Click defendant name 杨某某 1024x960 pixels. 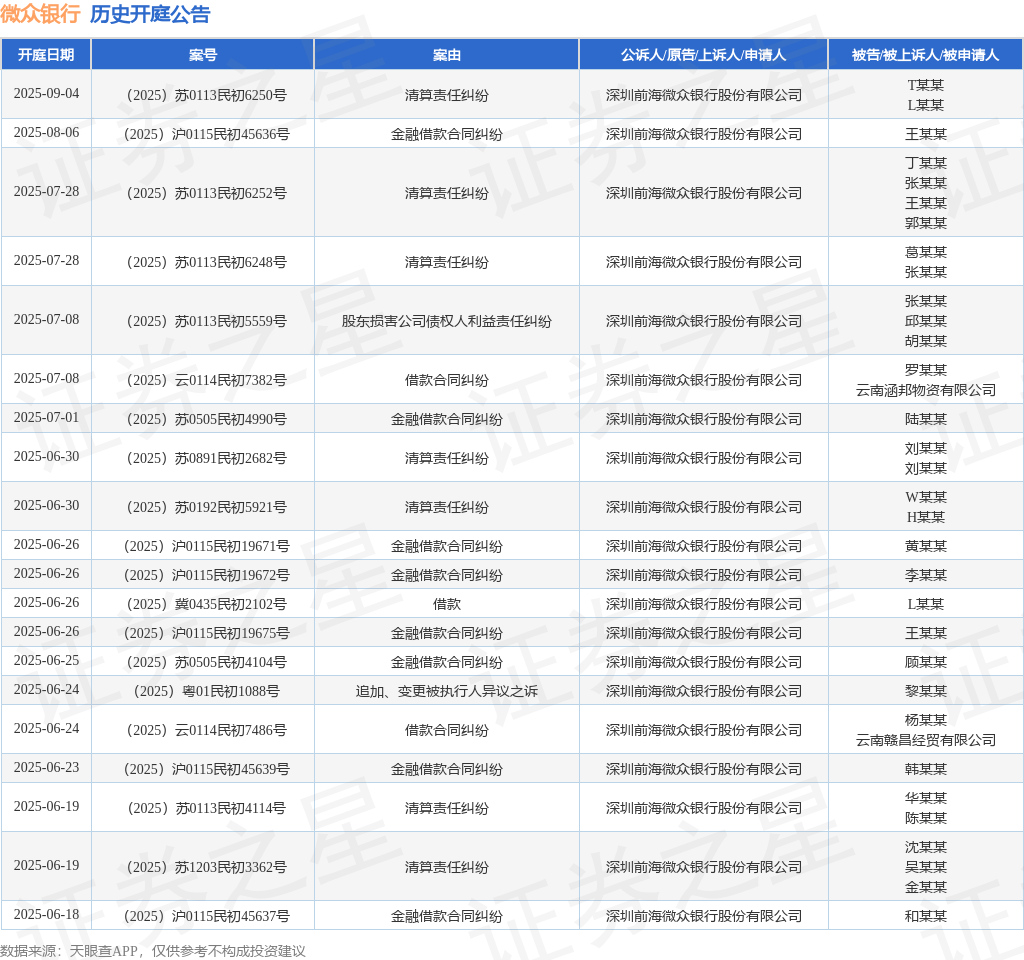coord(925,720)
